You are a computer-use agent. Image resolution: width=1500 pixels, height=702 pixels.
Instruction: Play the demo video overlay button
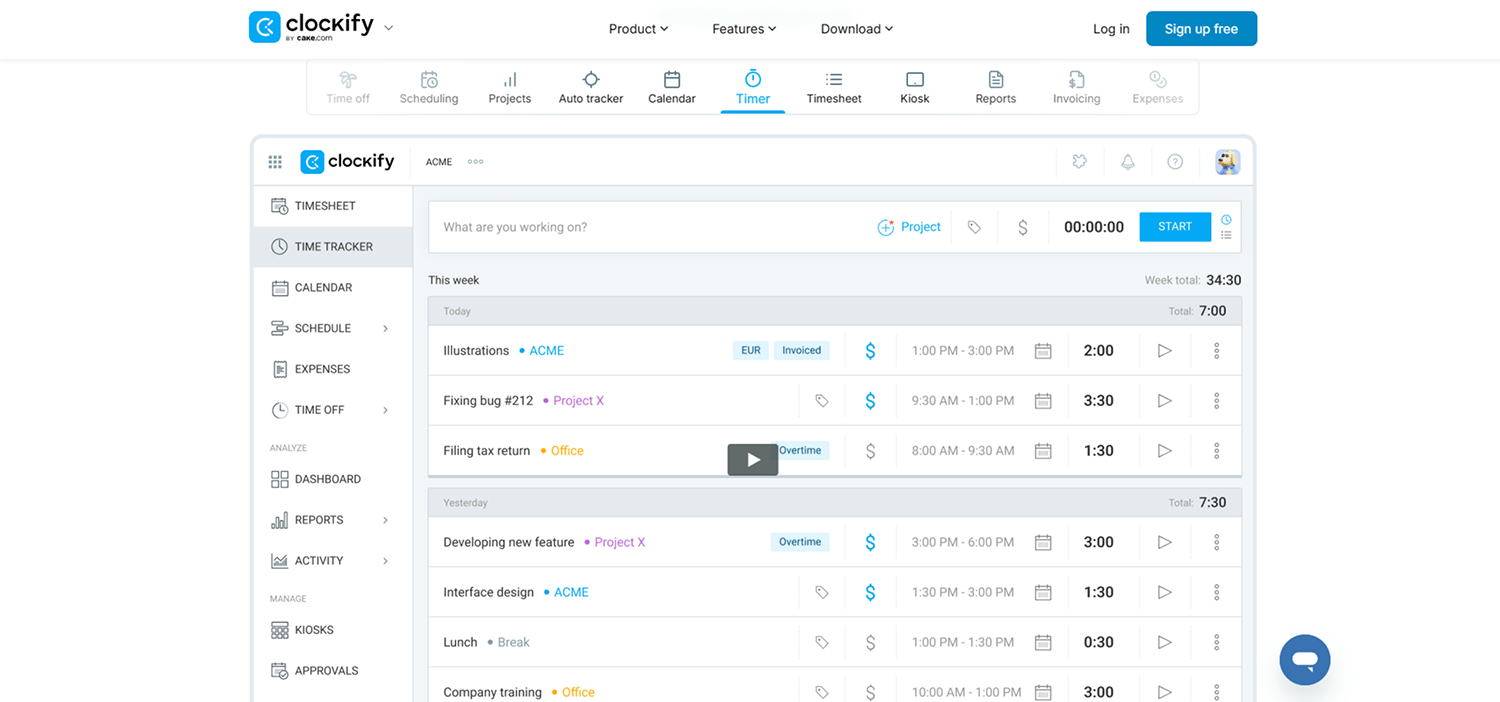coord(753,460)
